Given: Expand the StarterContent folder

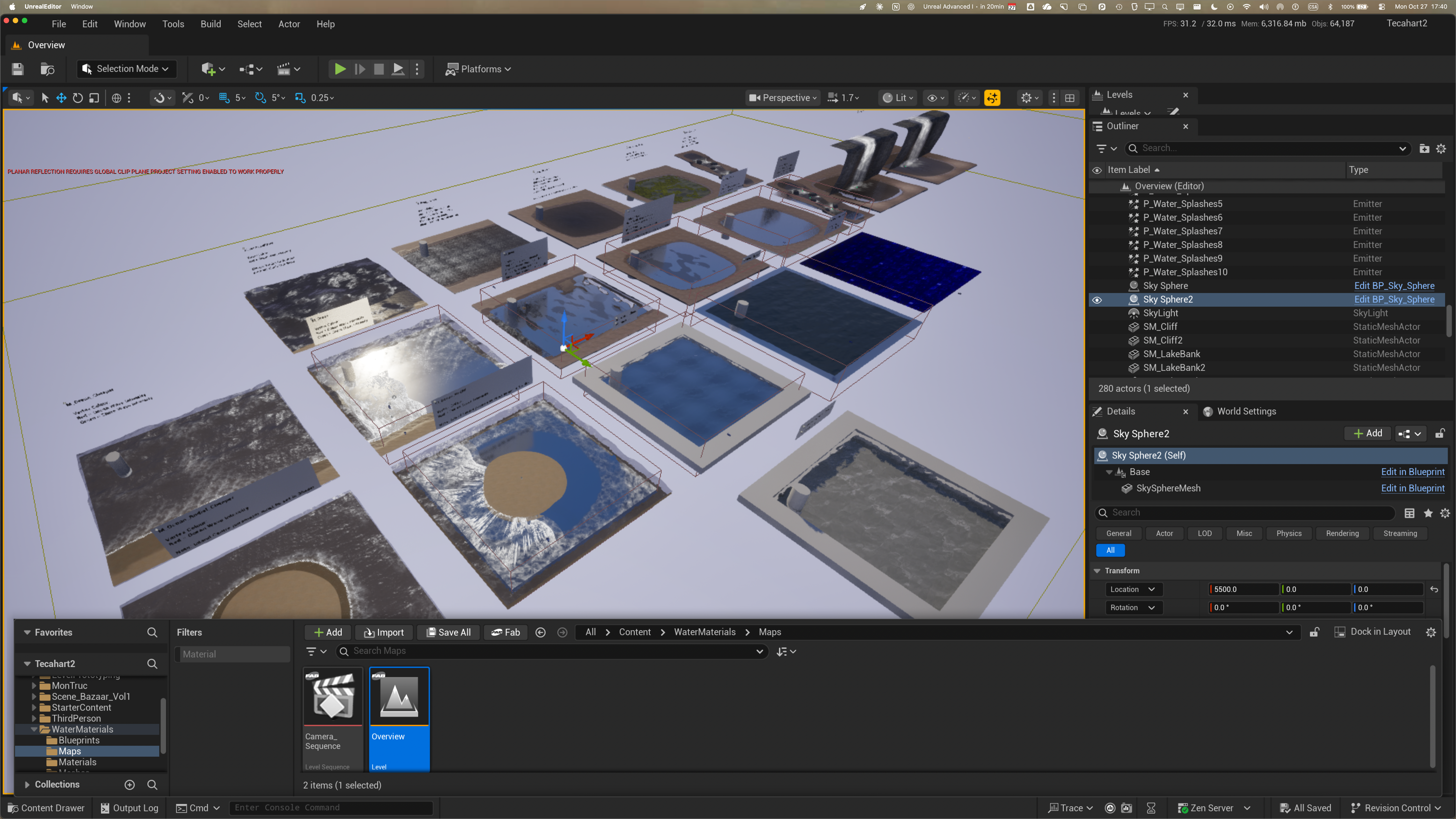Looking at the screenshot, I should [34, 708].
